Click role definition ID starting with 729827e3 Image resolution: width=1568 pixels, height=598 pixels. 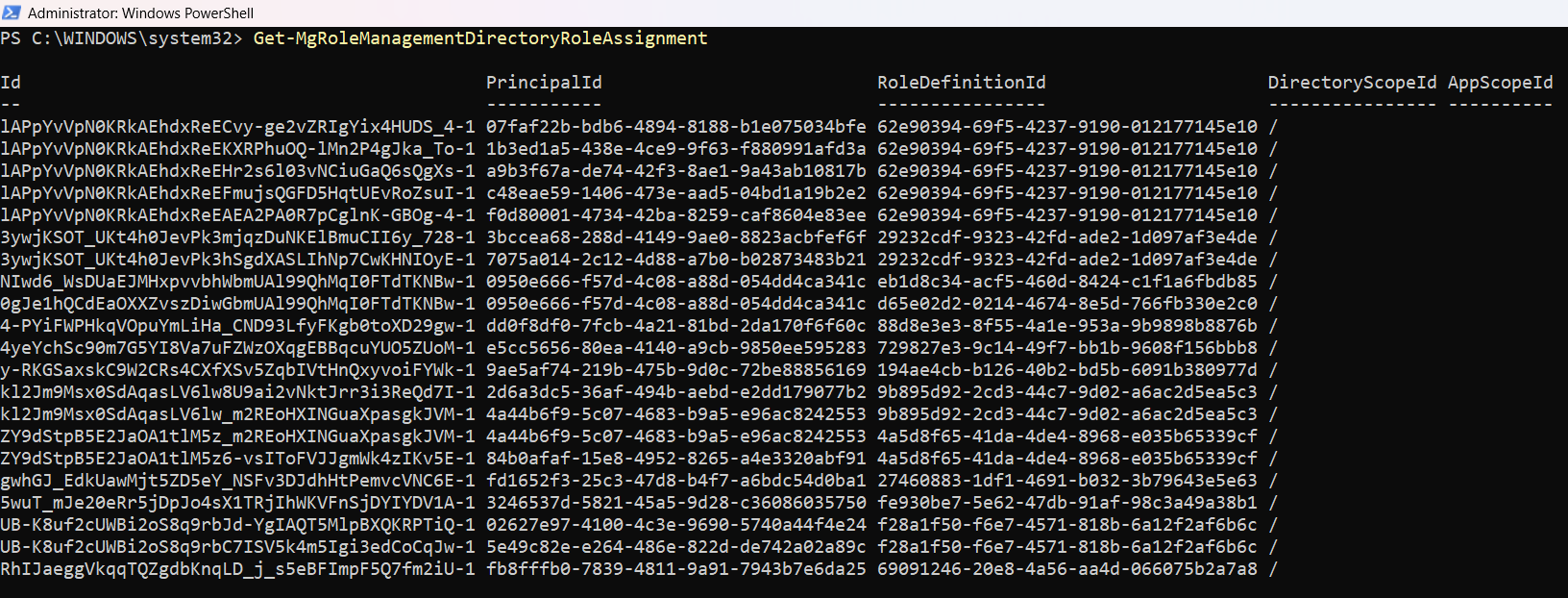(1066, 348)
